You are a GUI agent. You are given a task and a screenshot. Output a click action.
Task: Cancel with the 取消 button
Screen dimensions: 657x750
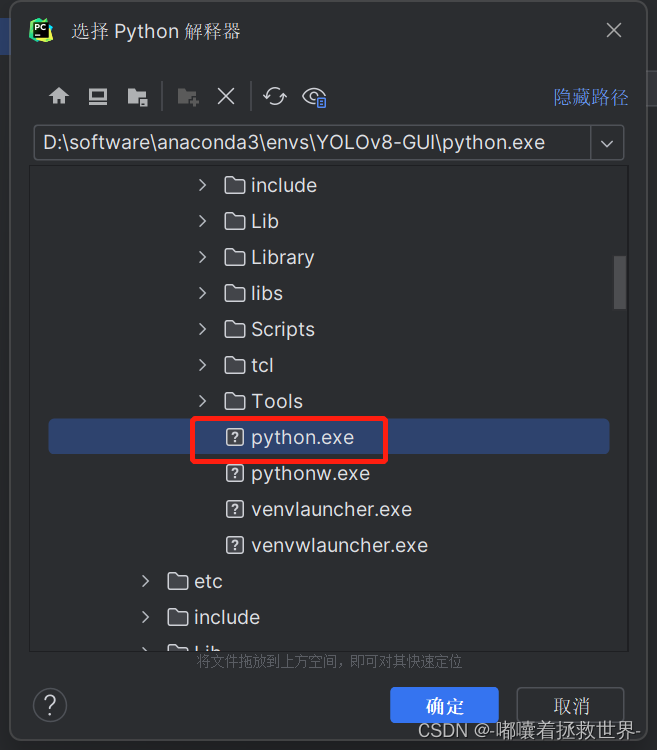(x=570, y=705)
